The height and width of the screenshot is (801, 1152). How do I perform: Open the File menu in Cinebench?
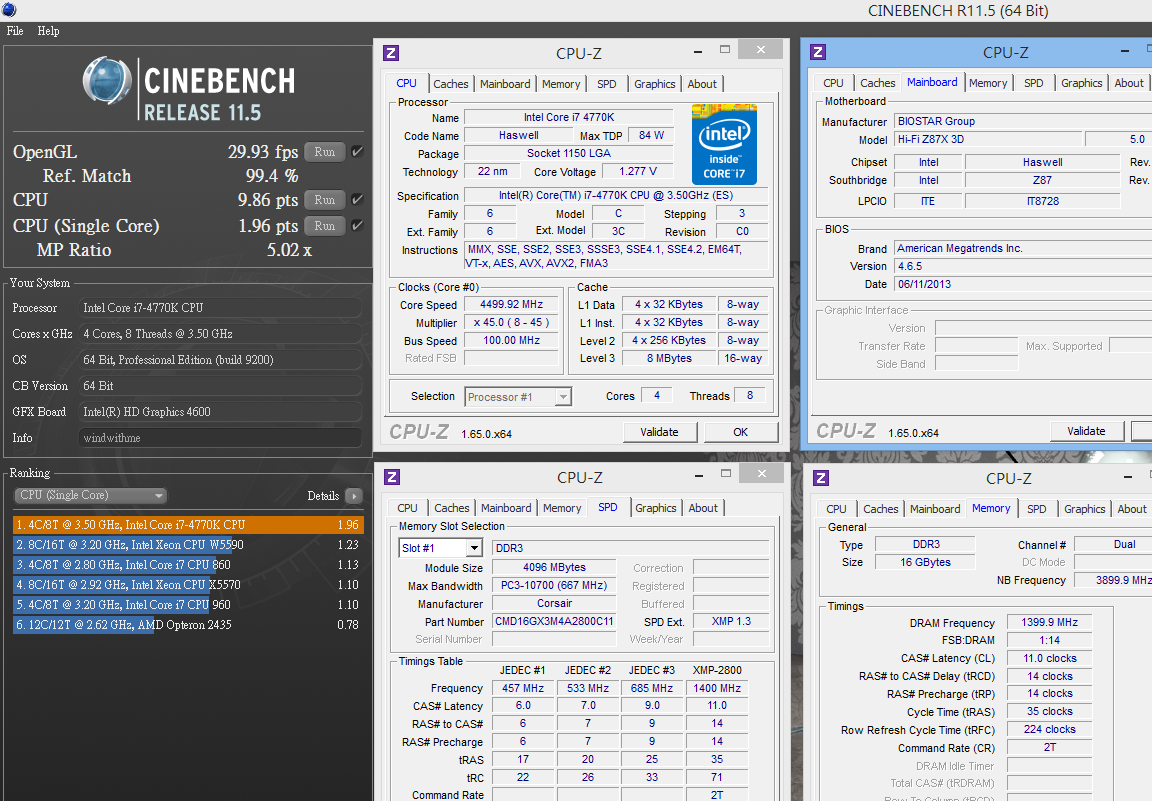coord(15,31)
